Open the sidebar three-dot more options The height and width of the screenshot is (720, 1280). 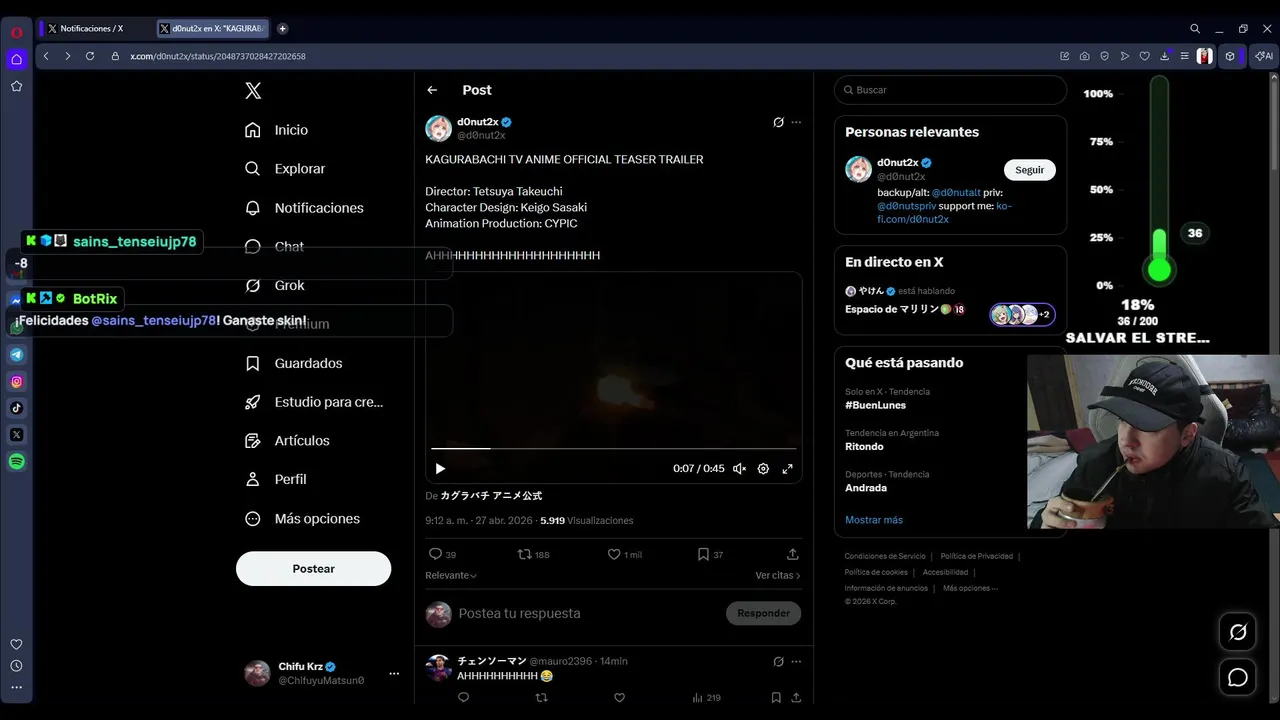[16, 687]
